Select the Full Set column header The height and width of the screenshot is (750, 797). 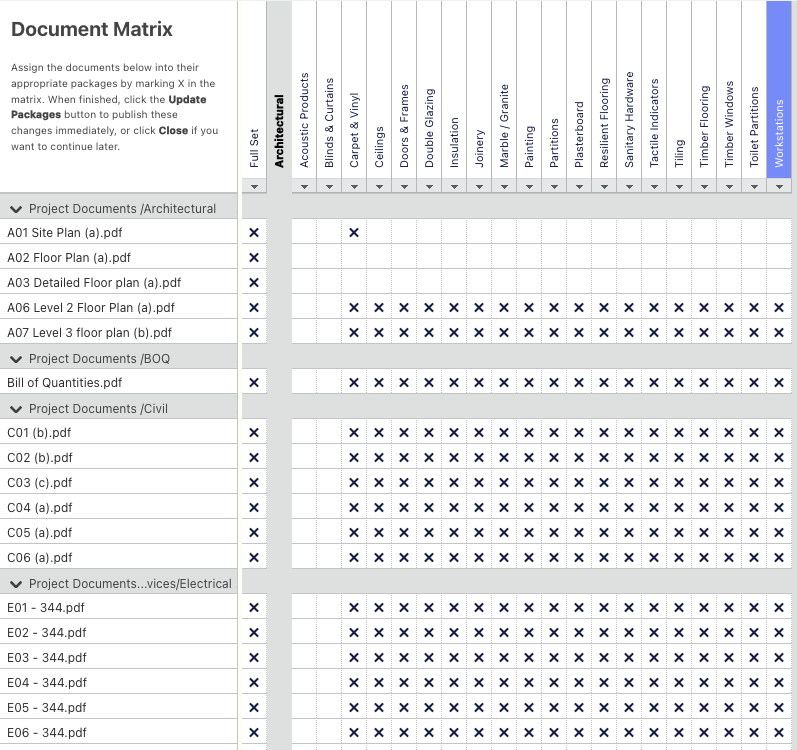tap(254, 89)
